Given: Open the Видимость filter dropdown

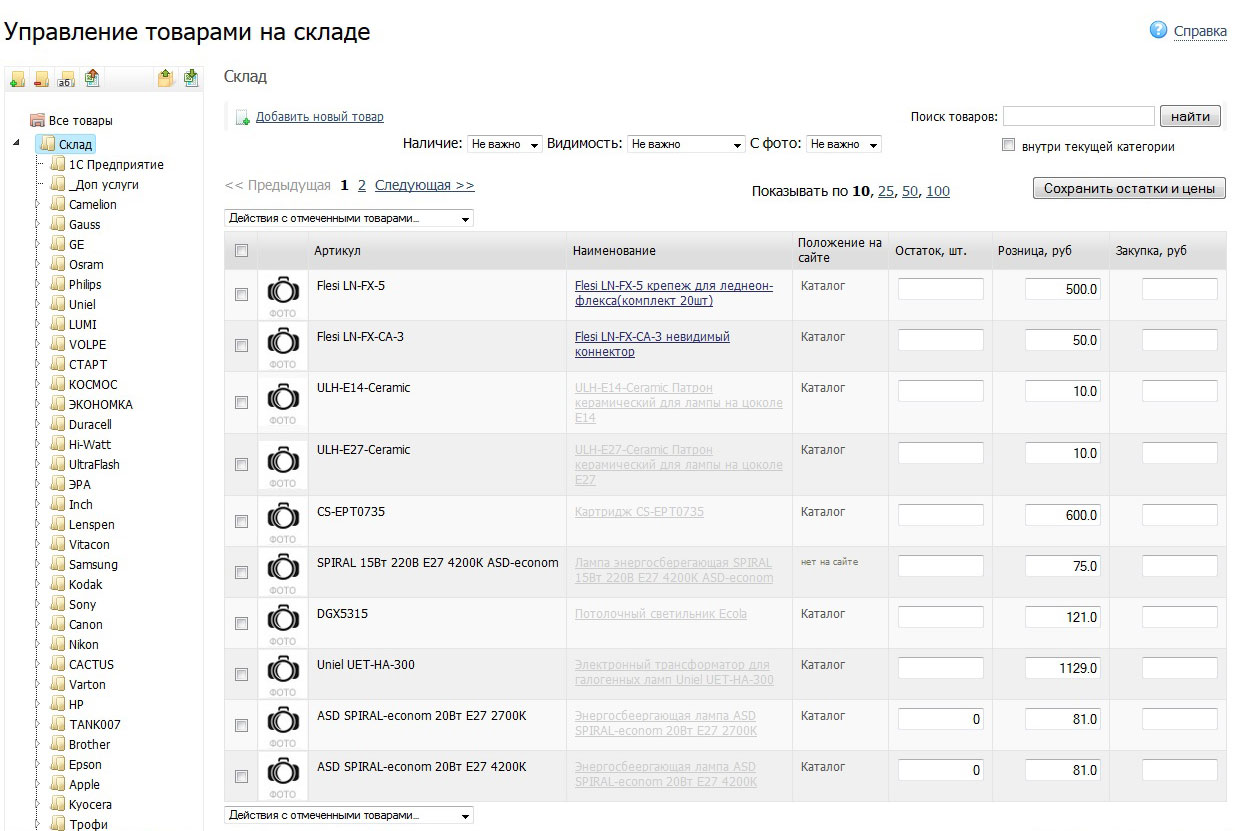Looking at the screenshot, I should point(686,144).
